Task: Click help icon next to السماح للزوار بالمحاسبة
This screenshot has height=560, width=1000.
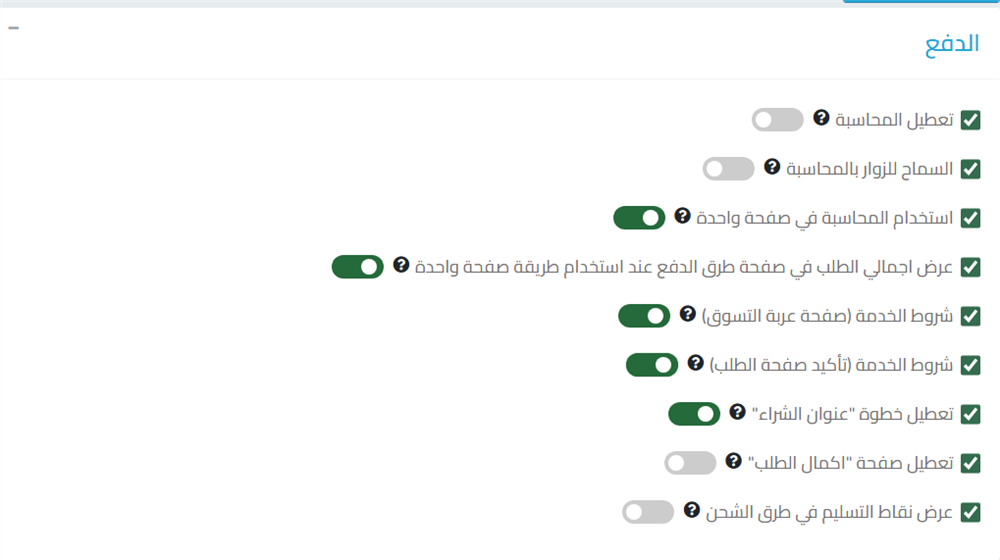Action: 772,167
